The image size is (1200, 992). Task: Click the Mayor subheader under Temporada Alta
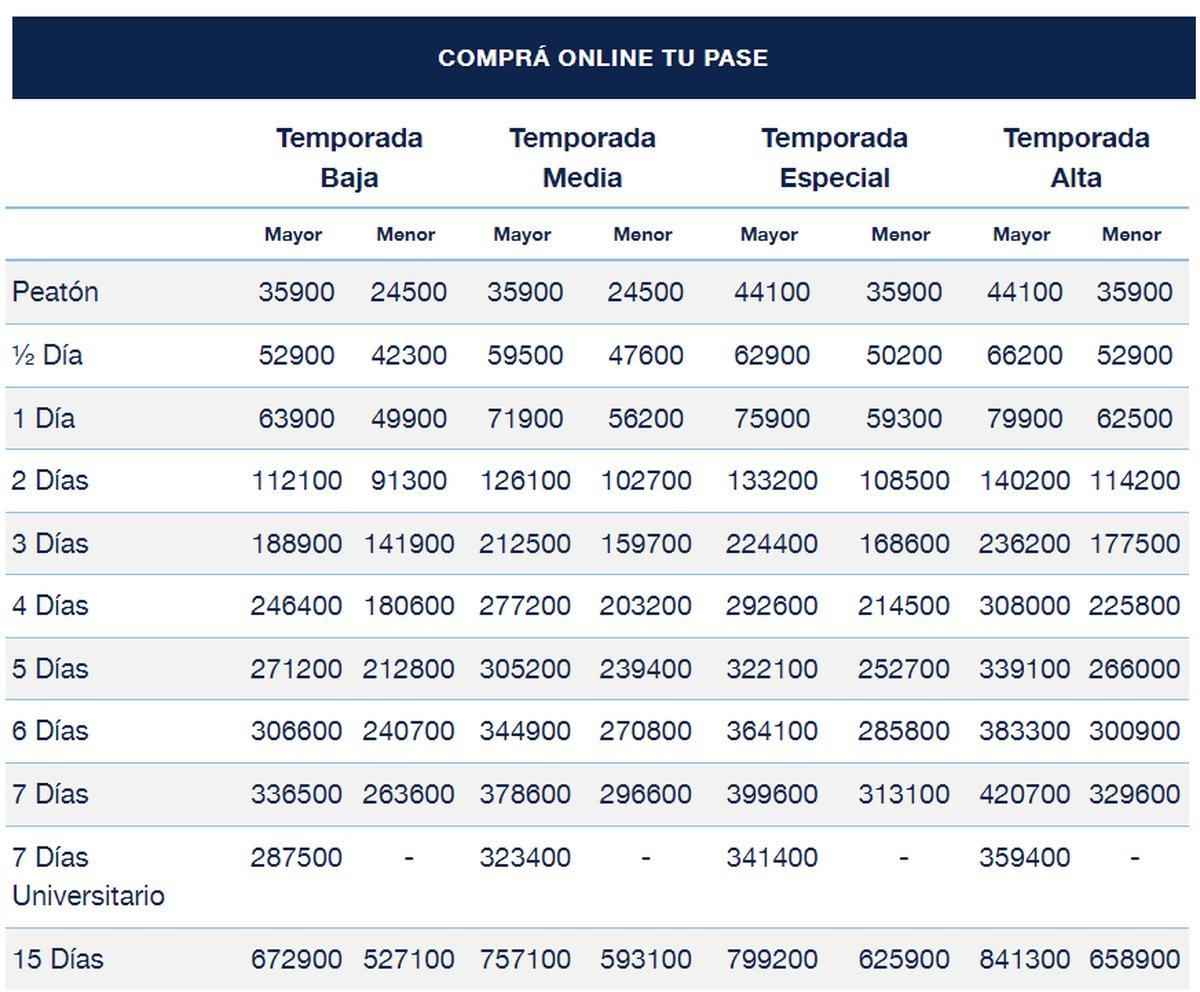[1021, 235]
